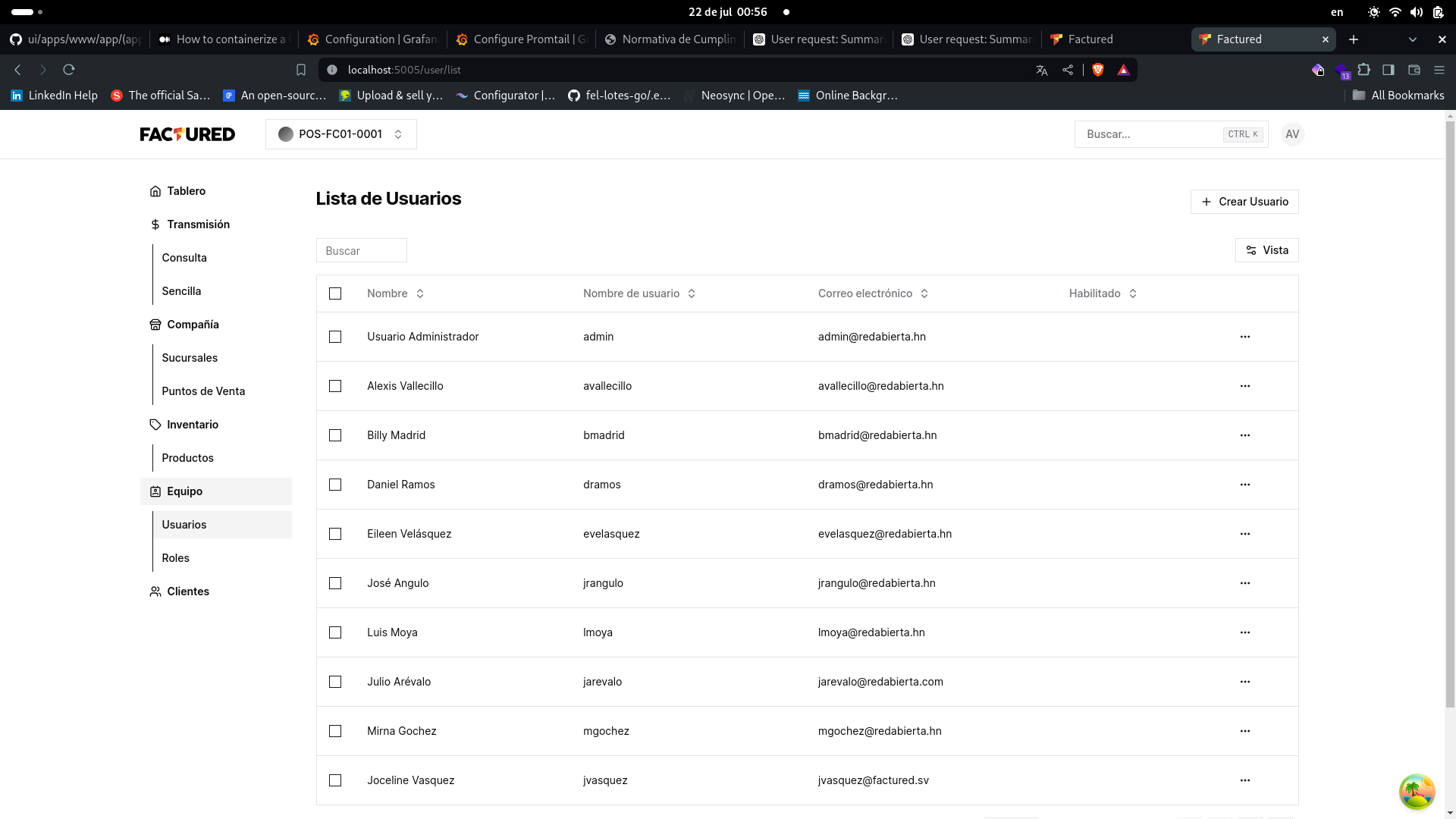The height and width of the screenshot is (819, 1456).
Task: Open the actions menu for Usuario Administrador
Action: coord(1245,337)
